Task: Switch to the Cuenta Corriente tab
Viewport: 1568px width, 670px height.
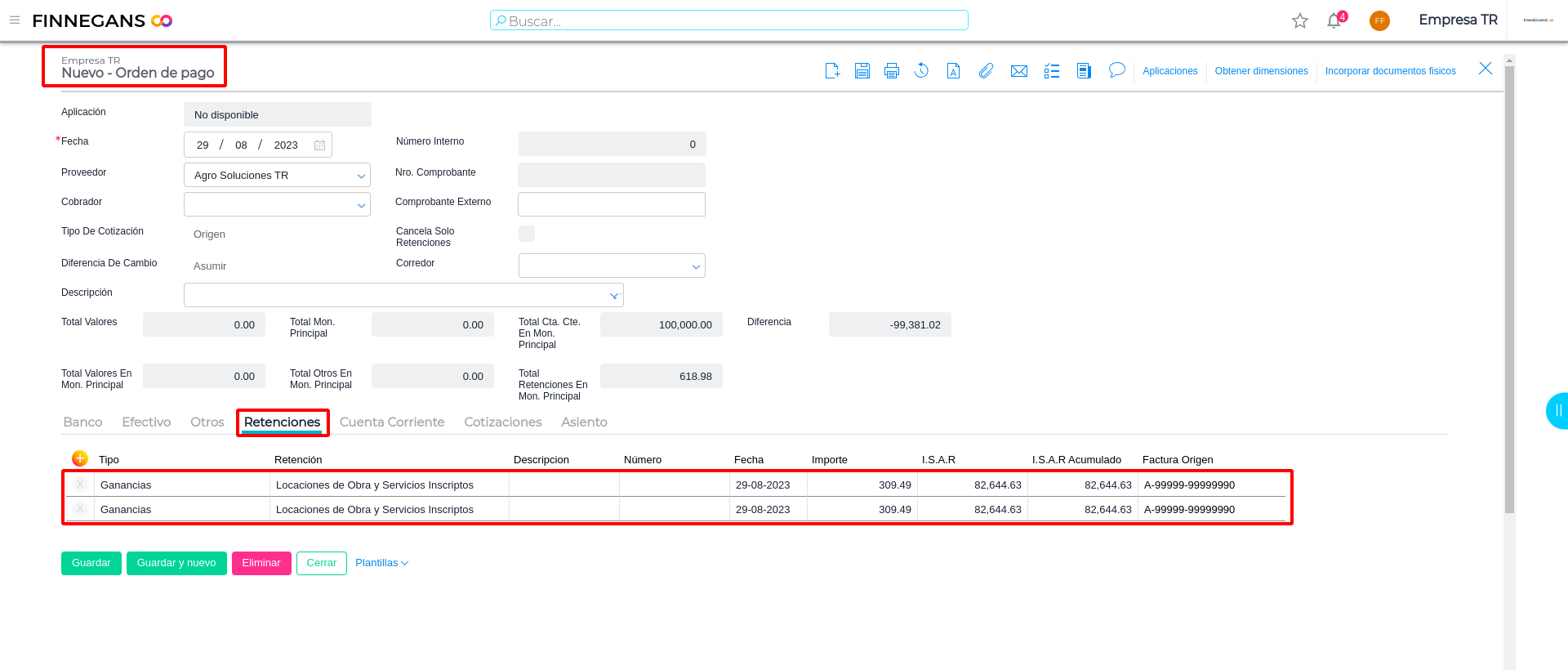Action: (392, 422)
